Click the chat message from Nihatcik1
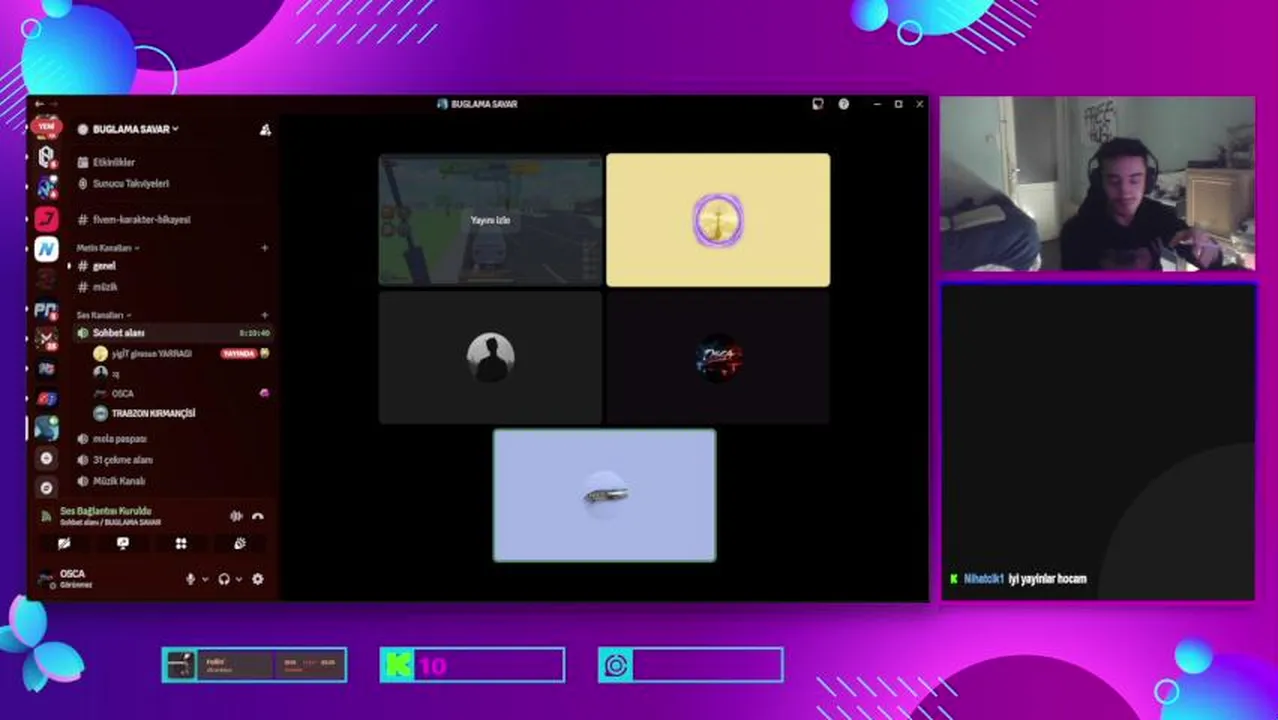Screen dimensions: 1278x720 1017,579
